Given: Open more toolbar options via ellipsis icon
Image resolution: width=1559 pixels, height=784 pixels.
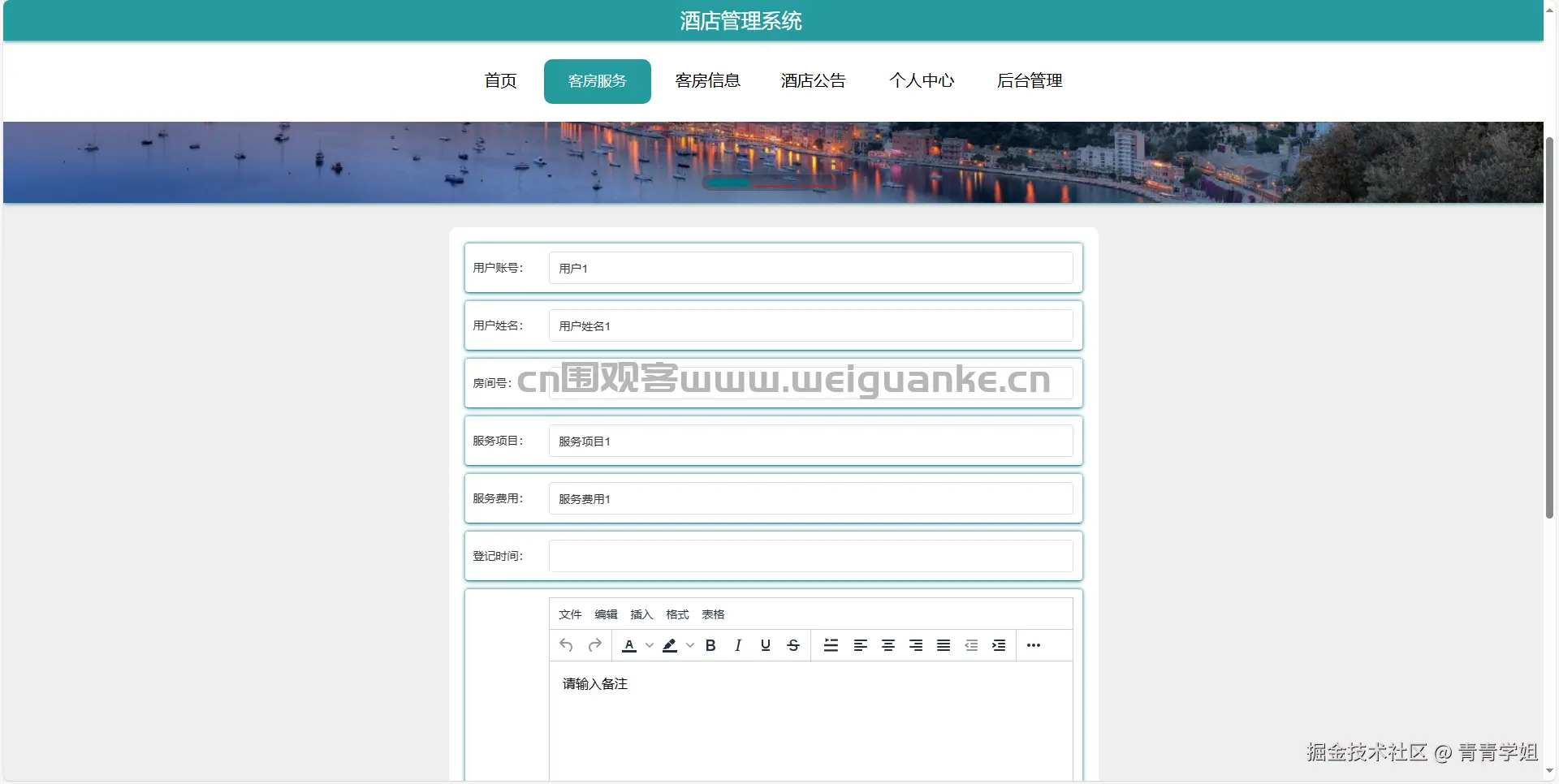Looking at the screenshot, I should click(1033, 645).
